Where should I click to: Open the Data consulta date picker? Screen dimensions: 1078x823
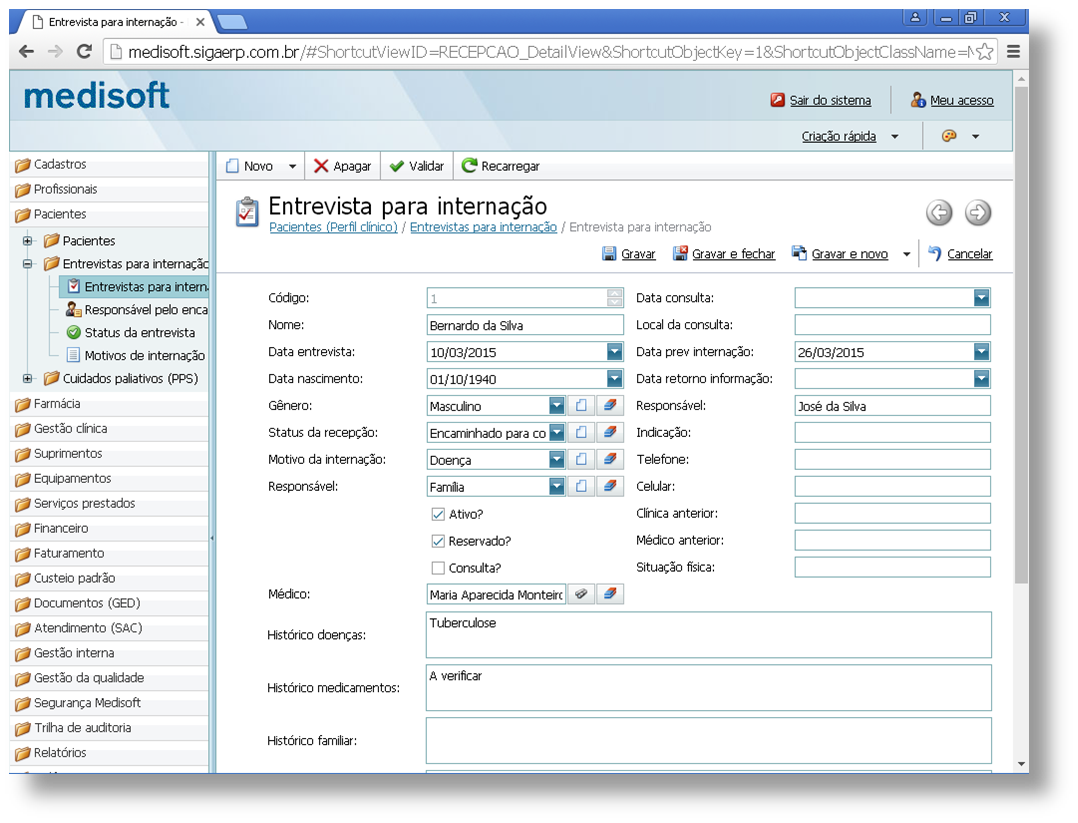(x=982, y=298)
